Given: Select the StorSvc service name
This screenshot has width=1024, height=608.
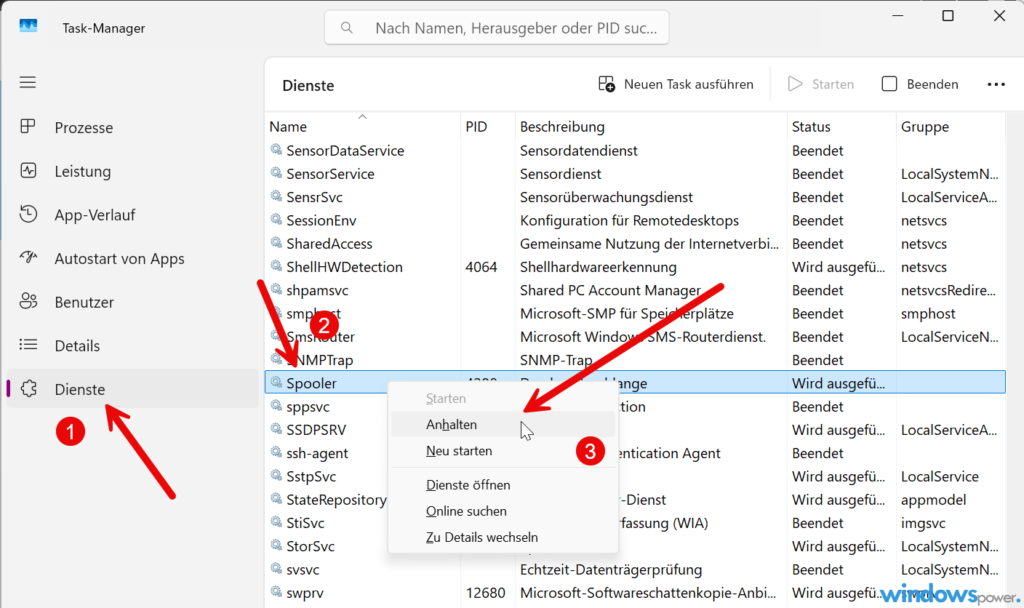Looking at the screenshot, I should click(310, 546).
